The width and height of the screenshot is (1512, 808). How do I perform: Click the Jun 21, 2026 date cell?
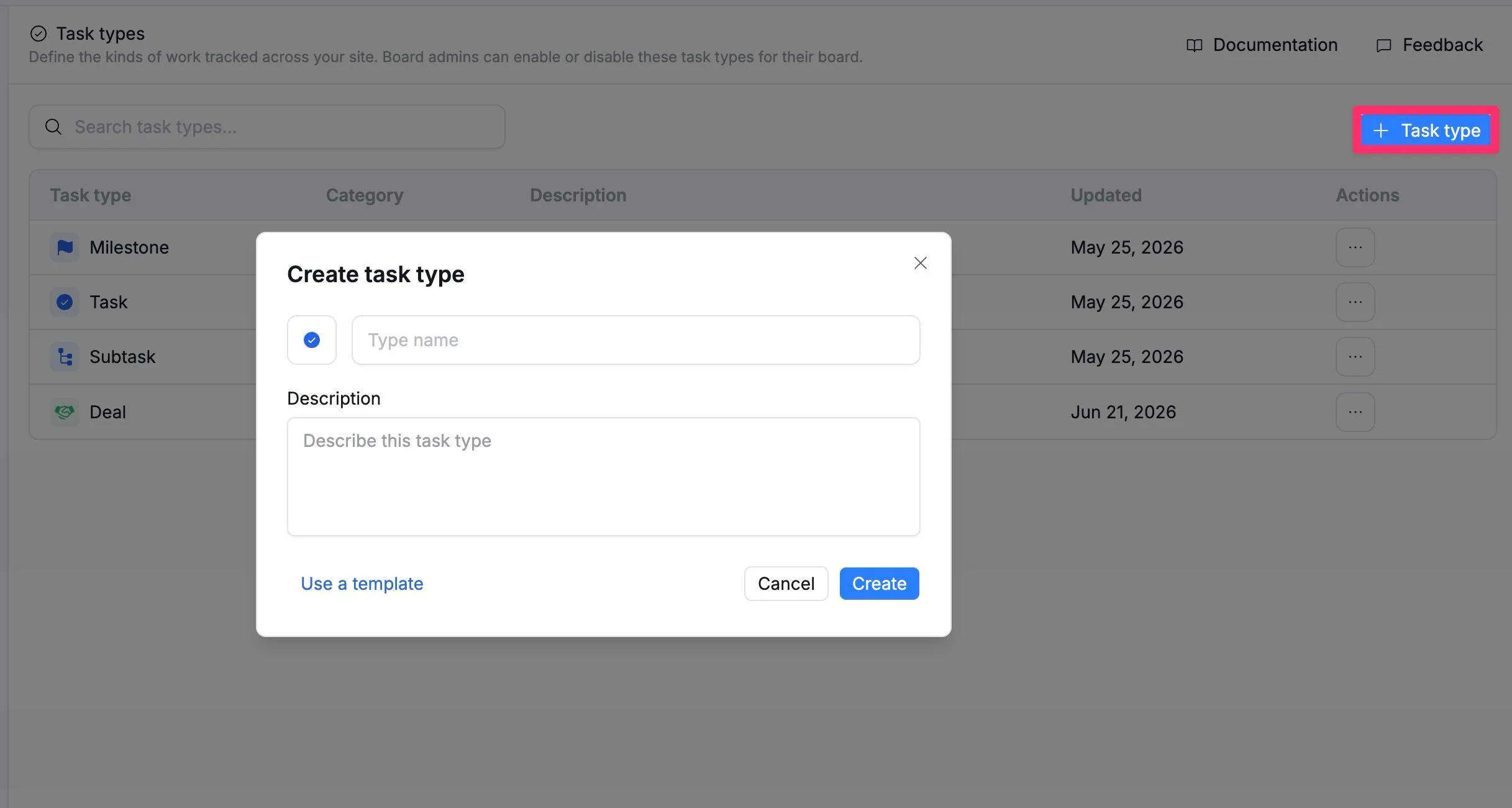click(x=1123, y=412)
